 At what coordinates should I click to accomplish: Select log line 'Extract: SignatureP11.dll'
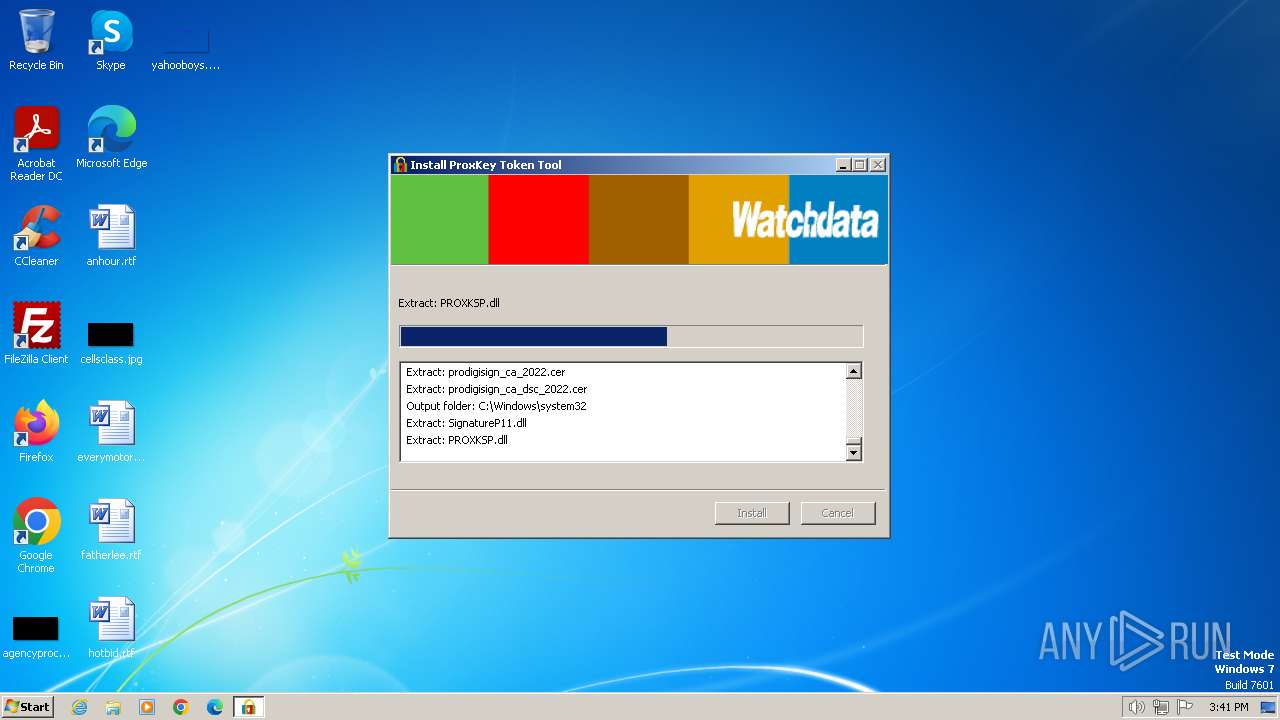tap(466, 423)
